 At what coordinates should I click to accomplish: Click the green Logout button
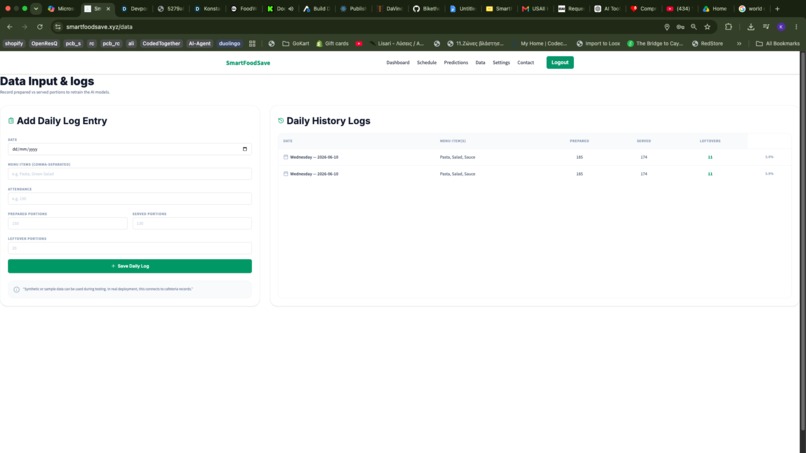tap(560, 63)
